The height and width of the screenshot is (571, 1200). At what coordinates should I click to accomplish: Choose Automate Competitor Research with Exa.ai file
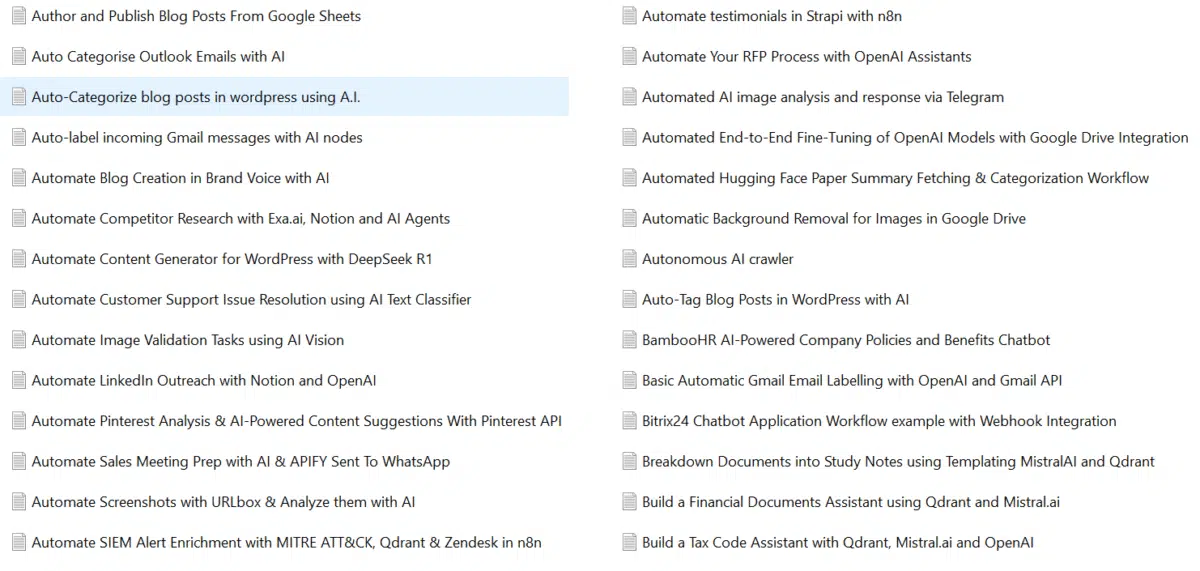(240, 219)
